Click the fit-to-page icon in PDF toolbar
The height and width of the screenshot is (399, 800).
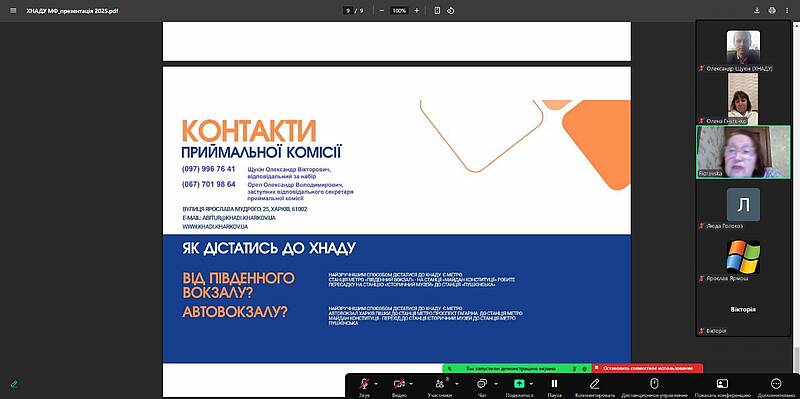[x=437, y=10]
